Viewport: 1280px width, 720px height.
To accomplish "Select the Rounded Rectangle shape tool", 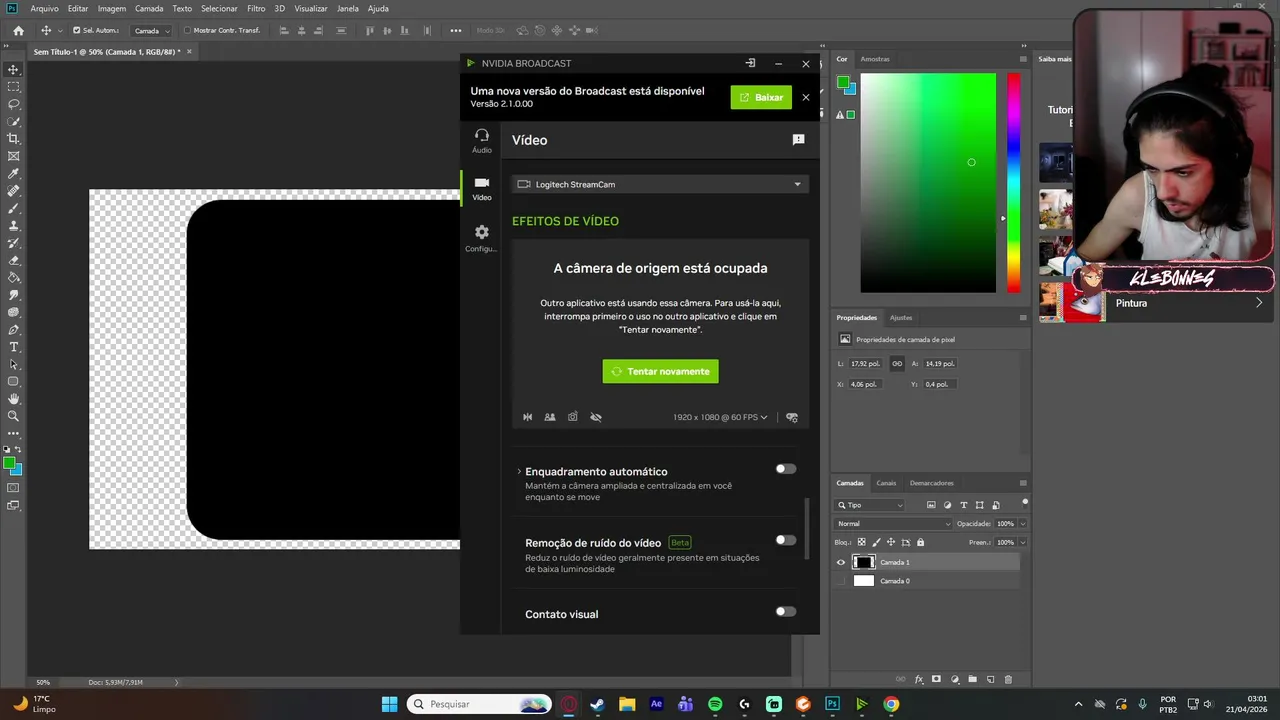I will 13,382.
